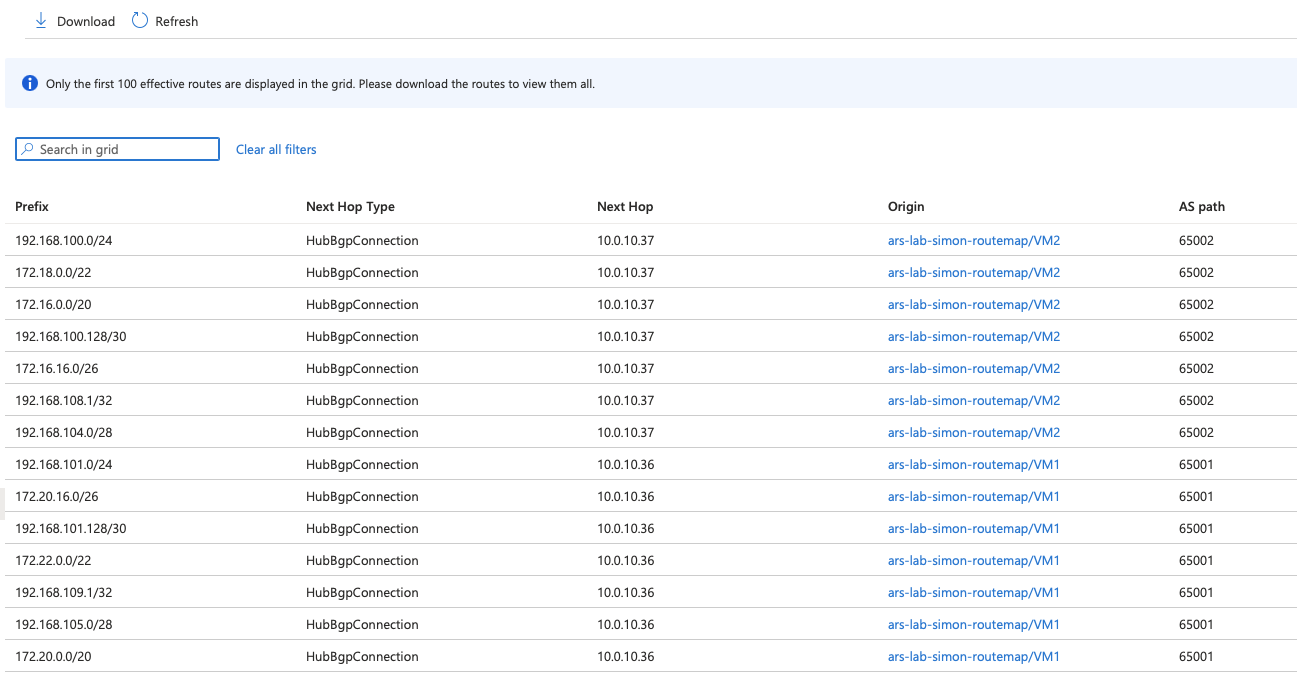Open Origin link for 192.168.101.0/24 row
Image resolution: width=1297 pixels, height=682 pixels.
pos(974,464)
